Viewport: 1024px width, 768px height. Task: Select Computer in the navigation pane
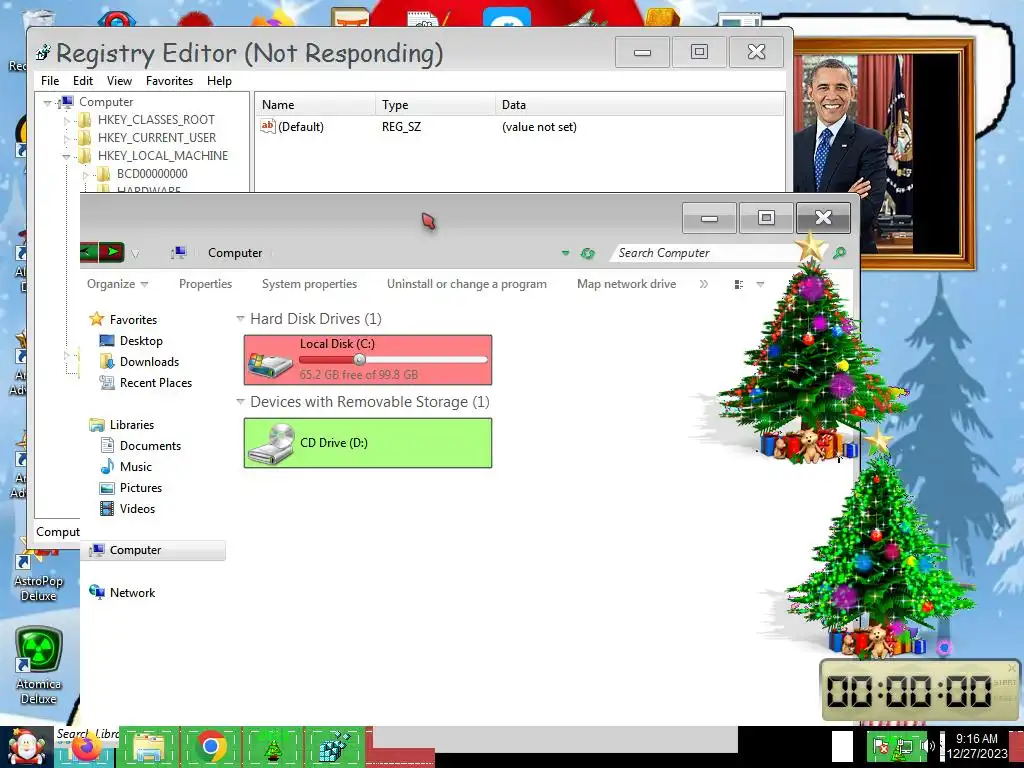[155, 551]
